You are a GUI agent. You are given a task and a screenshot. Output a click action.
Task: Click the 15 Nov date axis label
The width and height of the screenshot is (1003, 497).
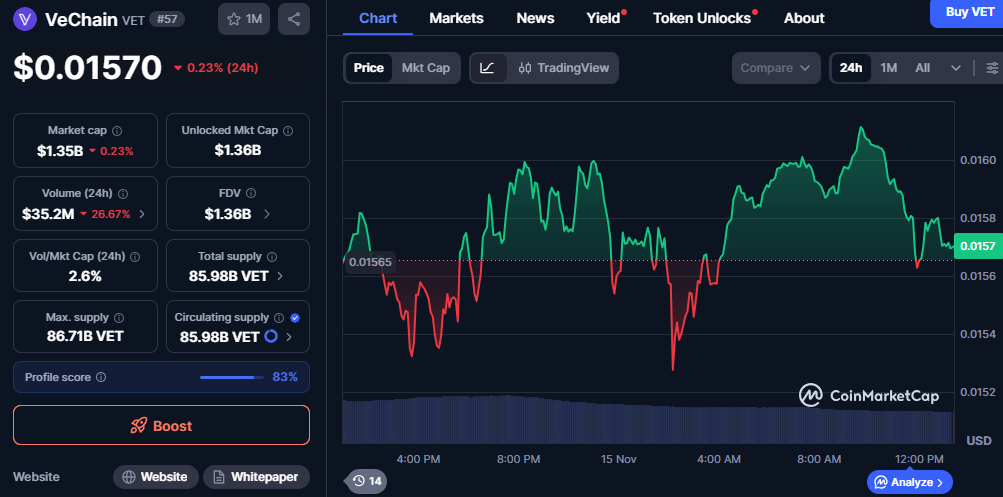click(620, 459)
